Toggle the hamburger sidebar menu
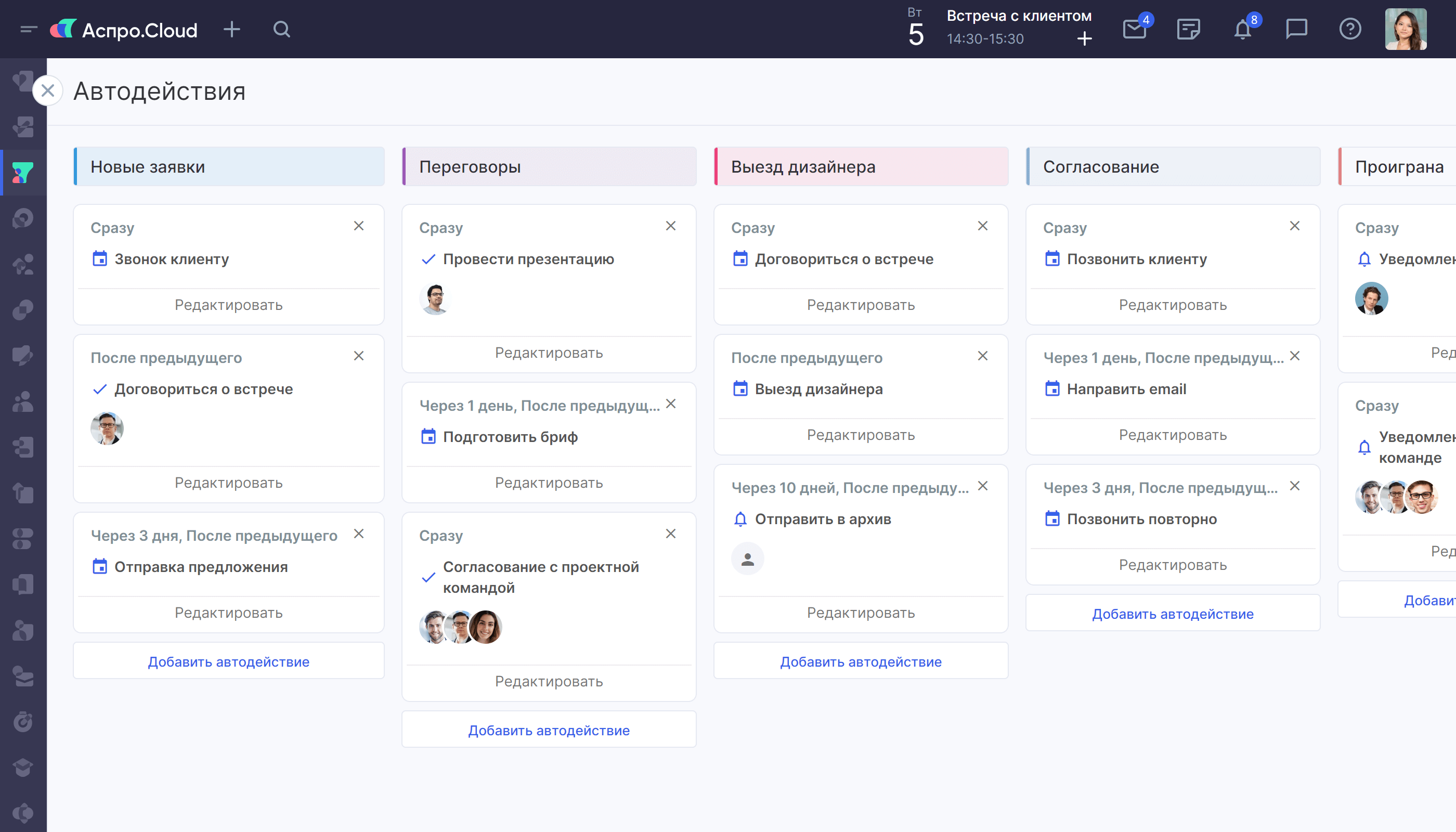Image resolution: width=1456 pixels, height=832 pixels. [x=29, y=29]
